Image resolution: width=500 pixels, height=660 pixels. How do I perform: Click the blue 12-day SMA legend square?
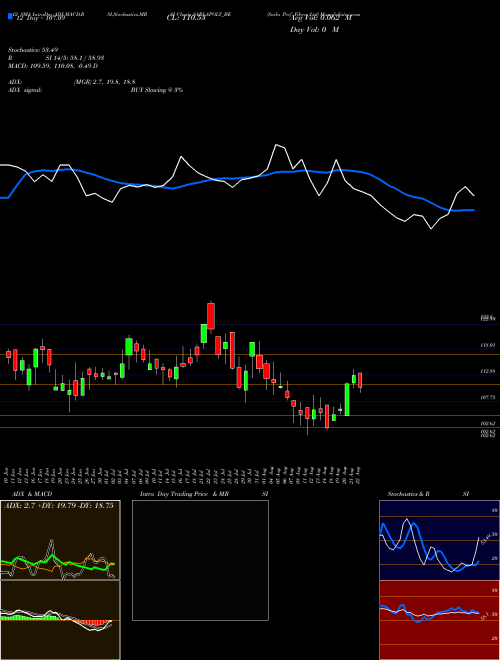click(x=10, y=17)
